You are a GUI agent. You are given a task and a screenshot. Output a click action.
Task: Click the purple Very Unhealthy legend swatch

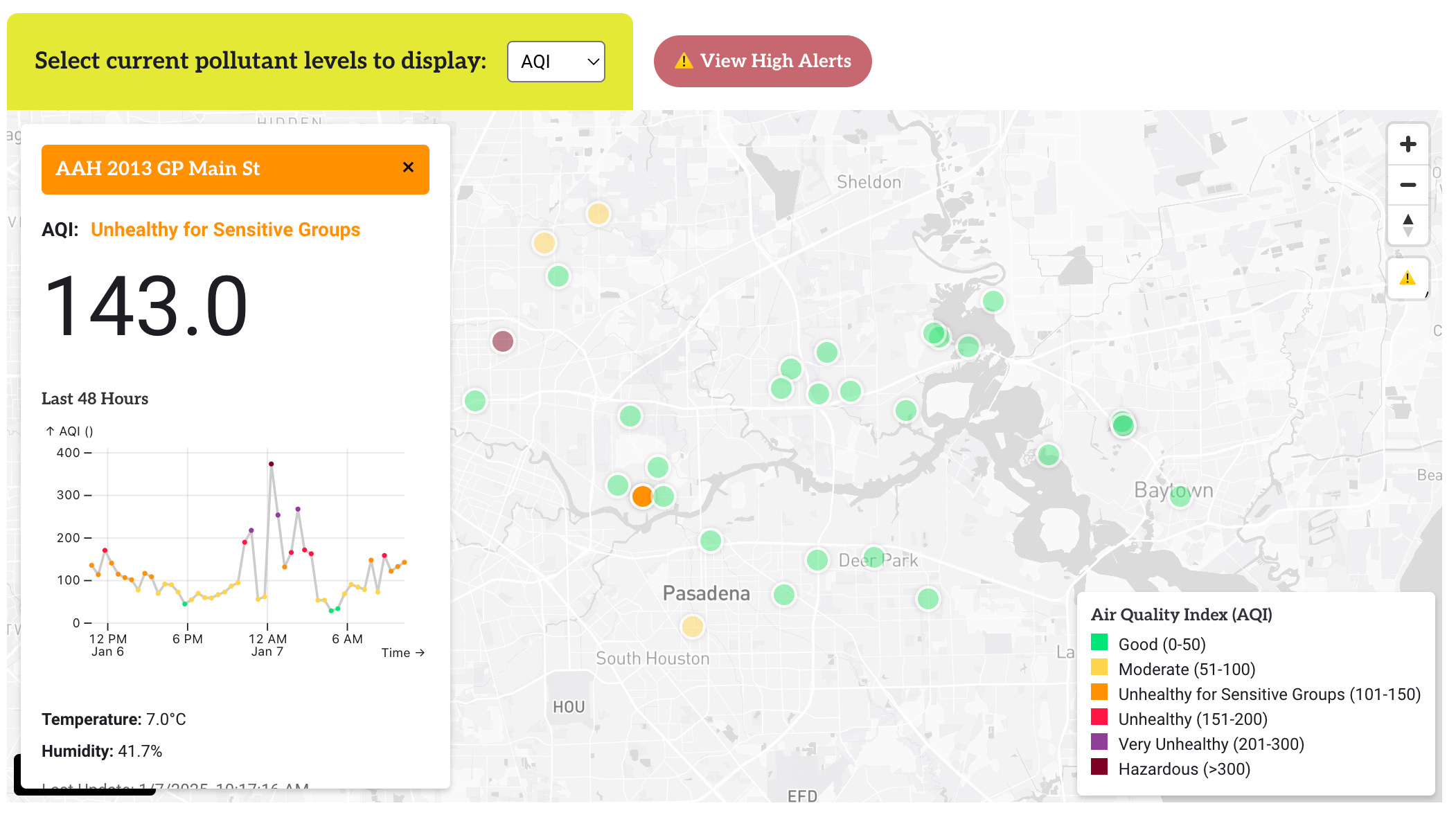(x=1099, y=742)
